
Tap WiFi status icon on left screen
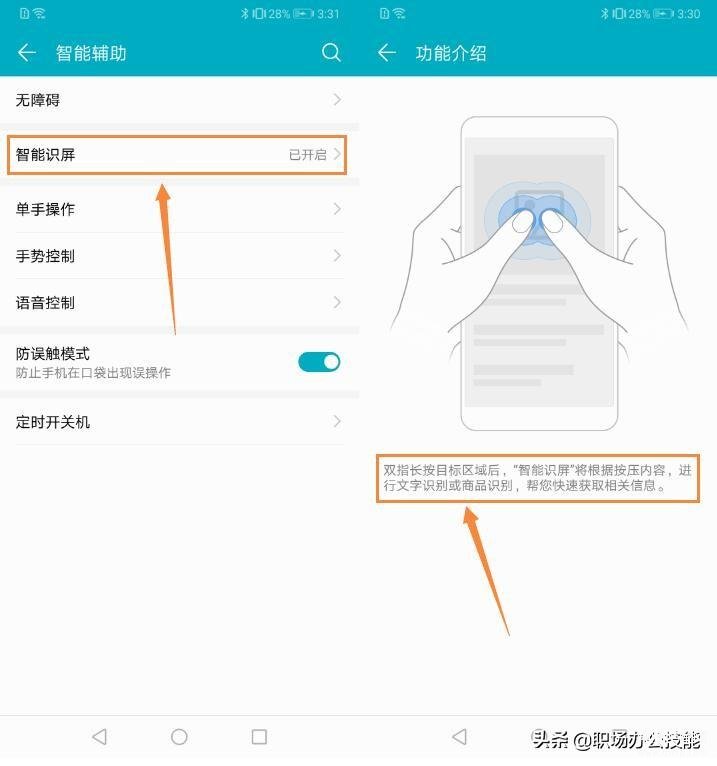40,14
